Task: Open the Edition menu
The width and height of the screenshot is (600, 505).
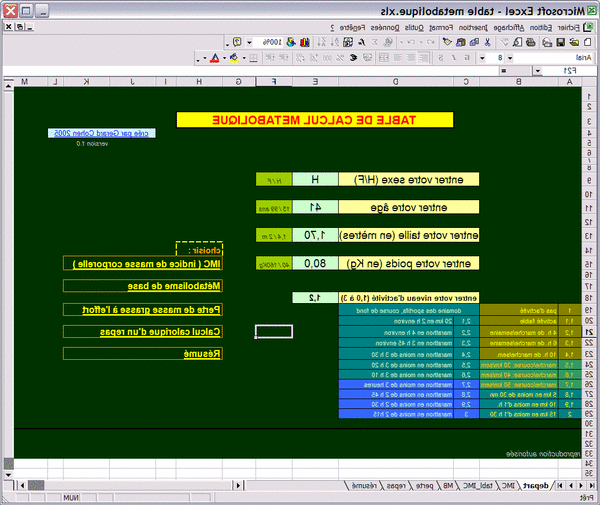Action: tap(541, 28)
